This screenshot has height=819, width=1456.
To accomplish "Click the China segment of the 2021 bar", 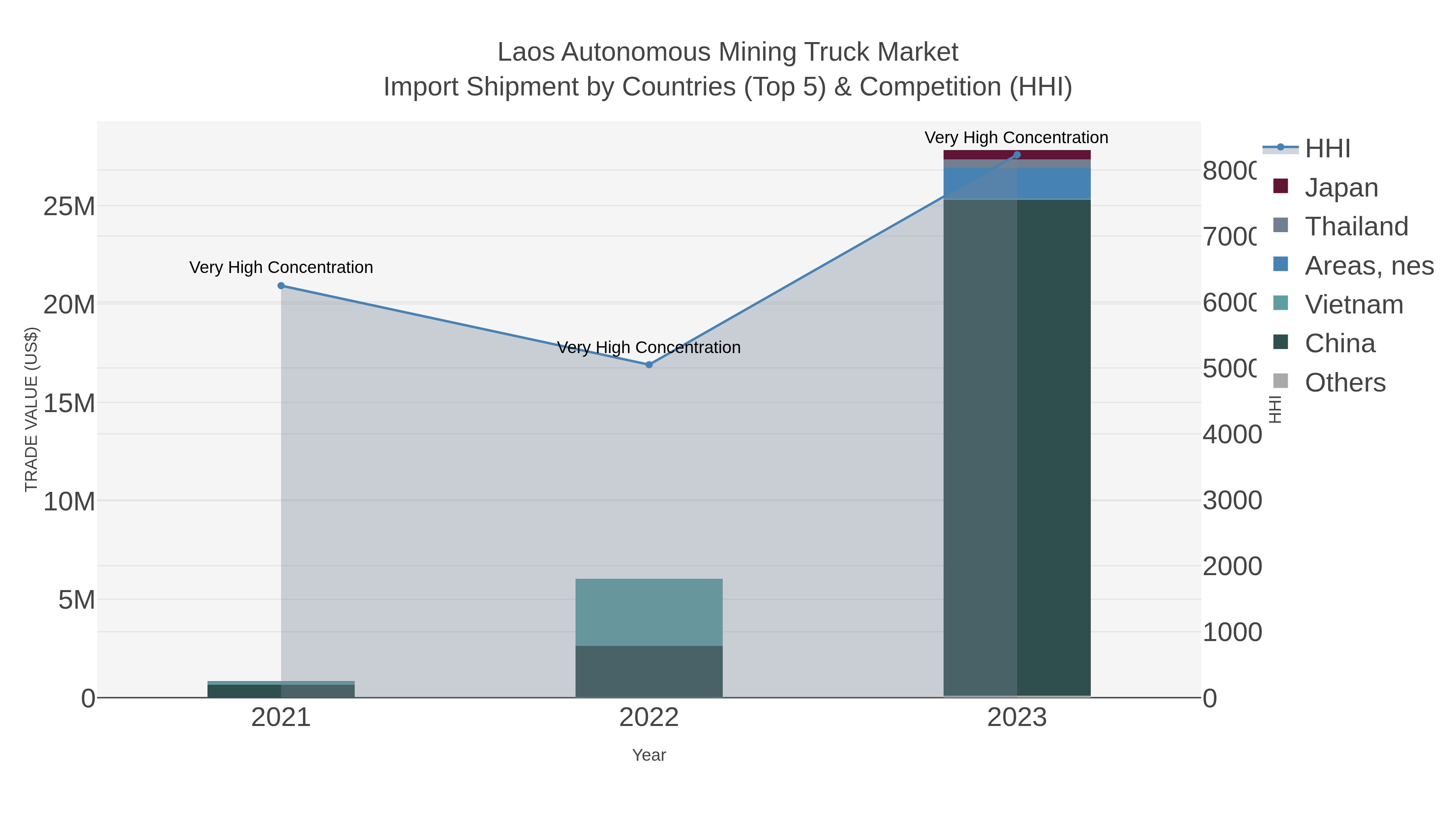I will point(281,691).
